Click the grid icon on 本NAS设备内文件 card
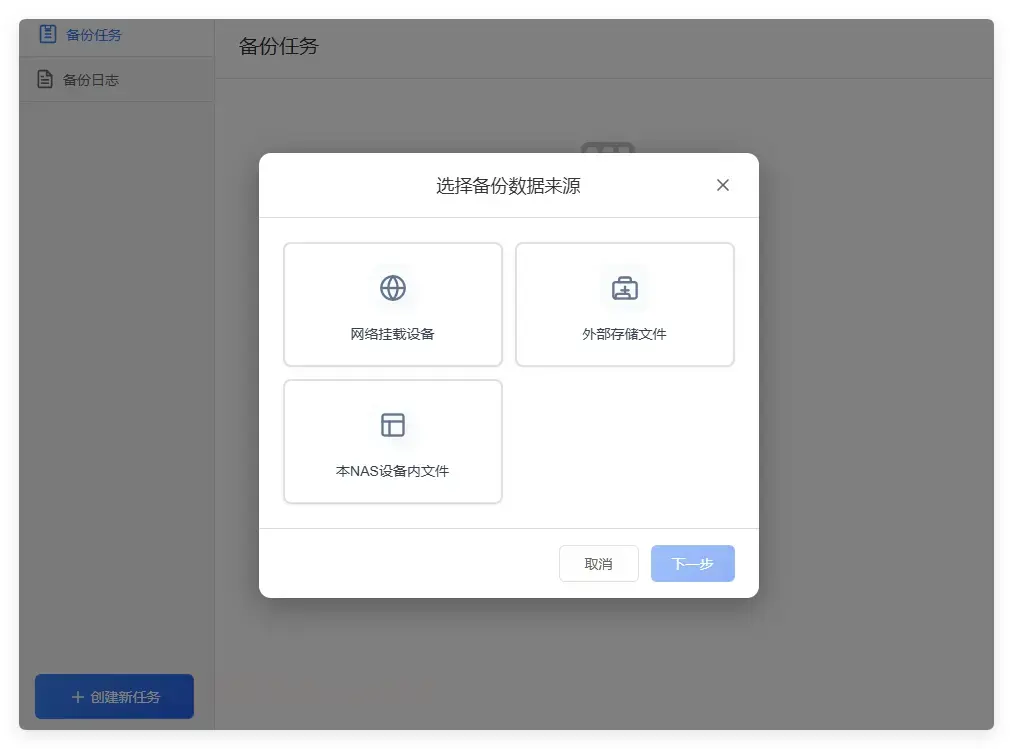The height and width of the screenshot is (749, 1013). (x=392, y=424)
